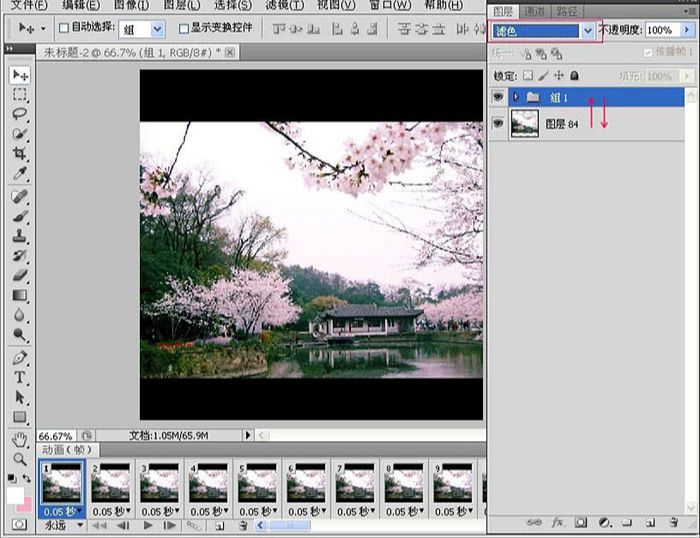The width and height of the screenshot is (700, 538).
Task: Select the Path Selection tool
Action: (x=20, y=397)
